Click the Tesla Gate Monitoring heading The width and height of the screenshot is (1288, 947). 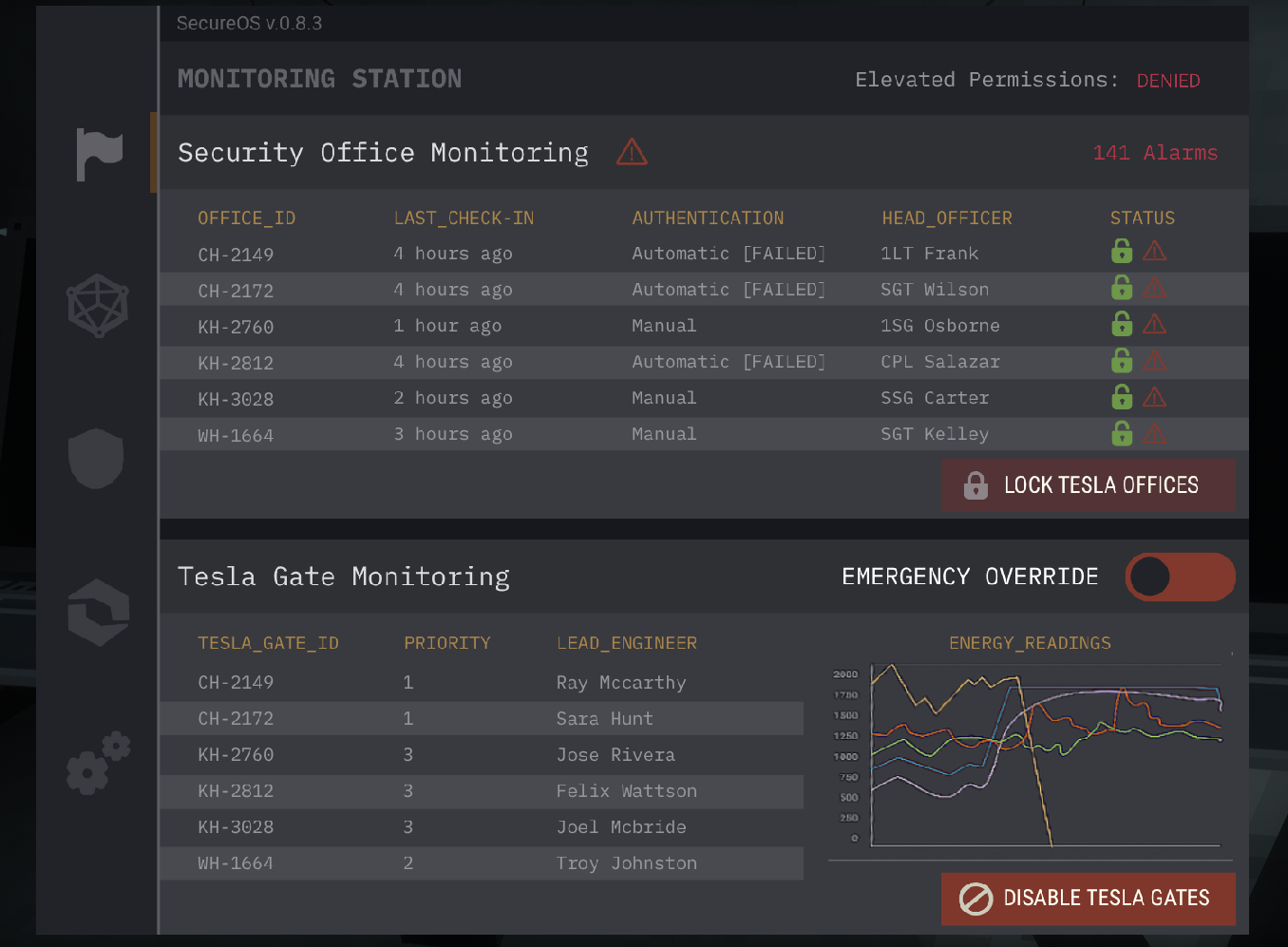(x=344, y=577)
